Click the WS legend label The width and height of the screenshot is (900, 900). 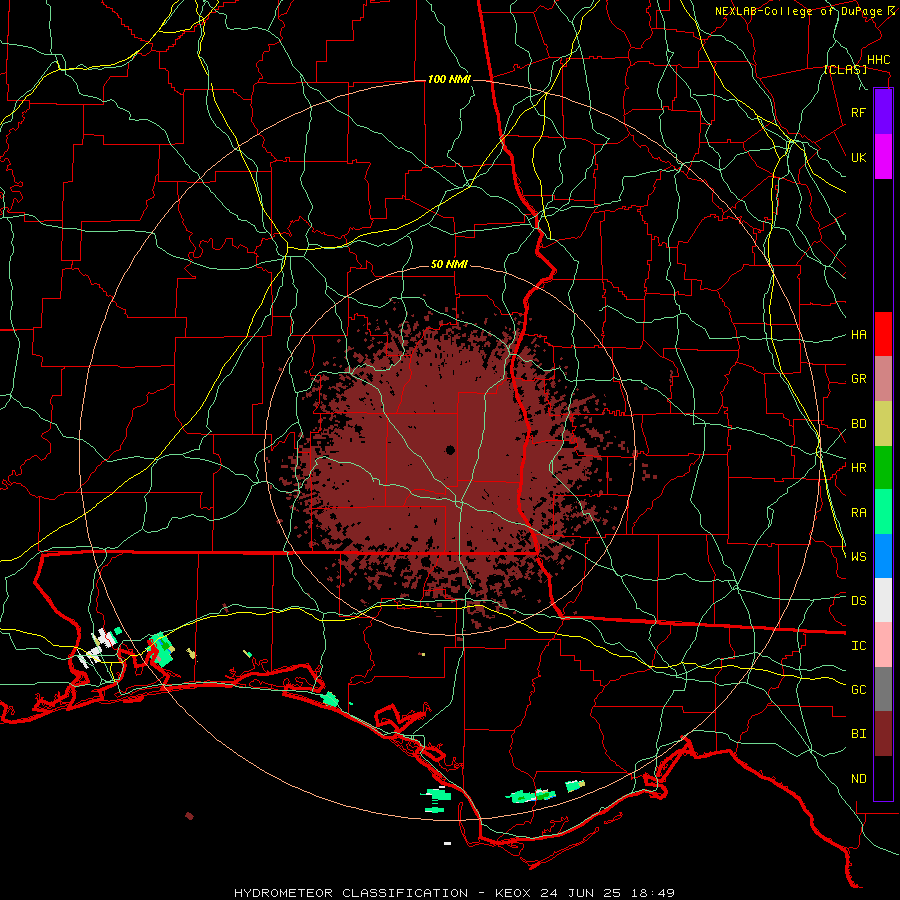(858, 557)
